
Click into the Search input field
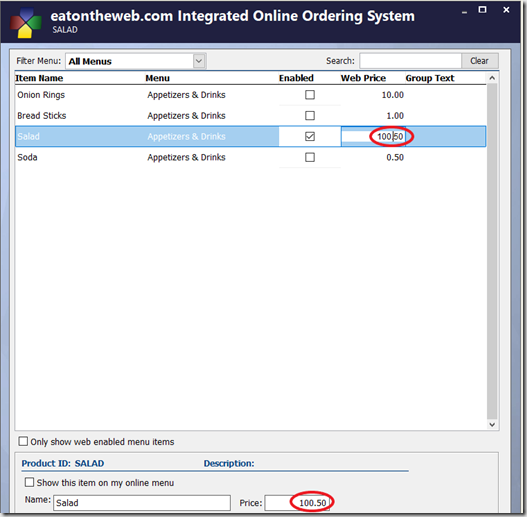pyautogui.click(x=410, y=61)
